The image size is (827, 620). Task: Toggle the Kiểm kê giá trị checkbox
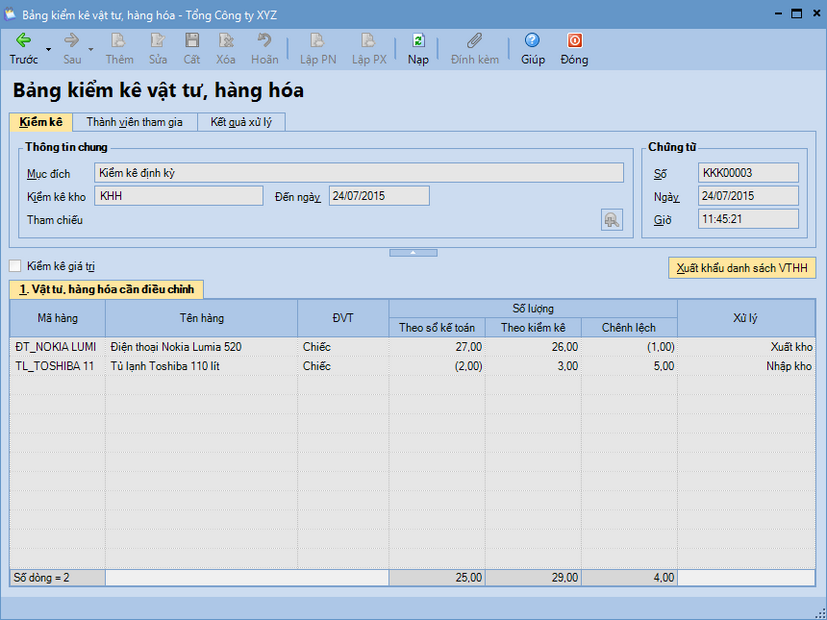[15, 266]
